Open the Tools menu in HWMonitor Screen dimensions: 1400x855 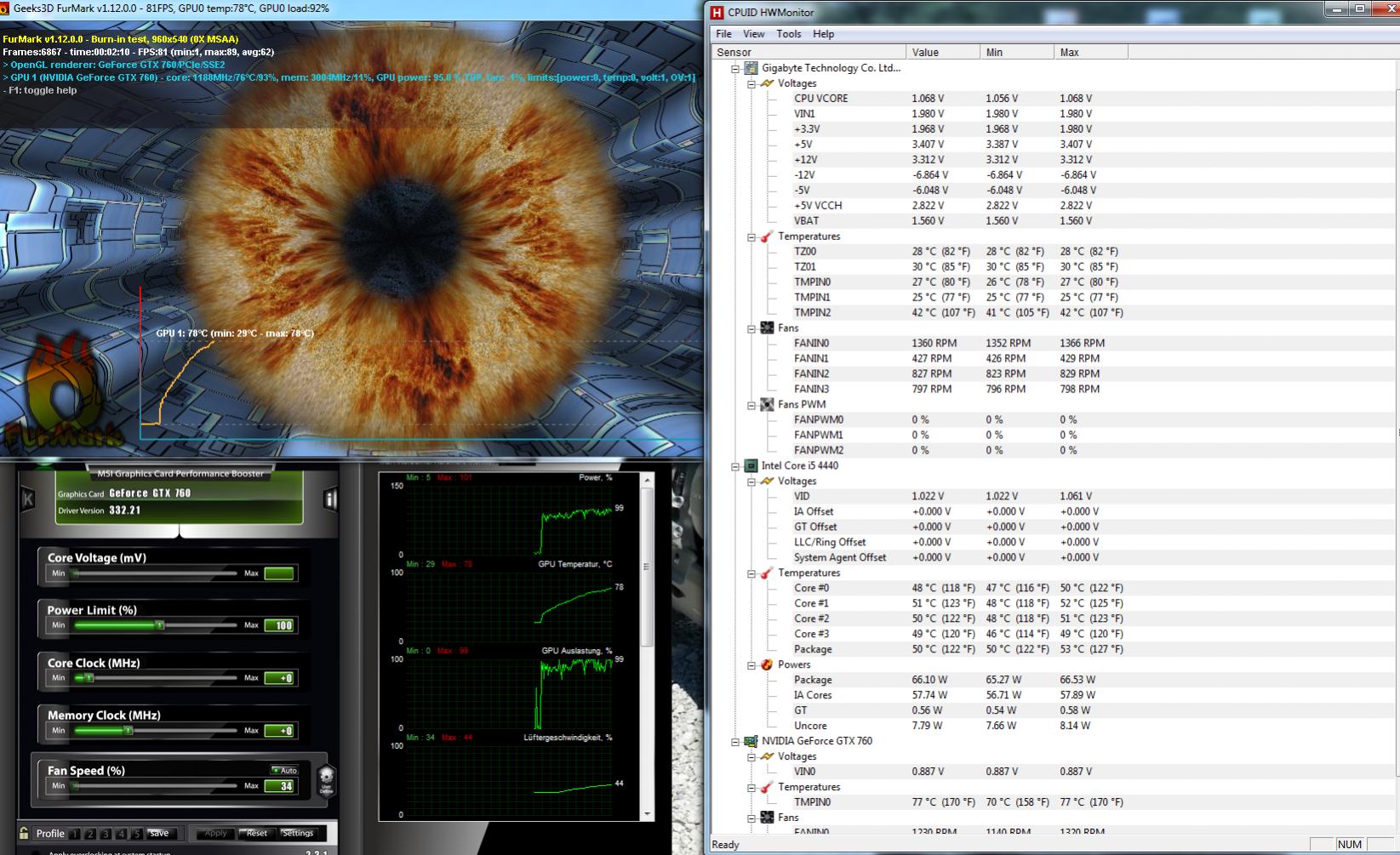coord(789,34)
